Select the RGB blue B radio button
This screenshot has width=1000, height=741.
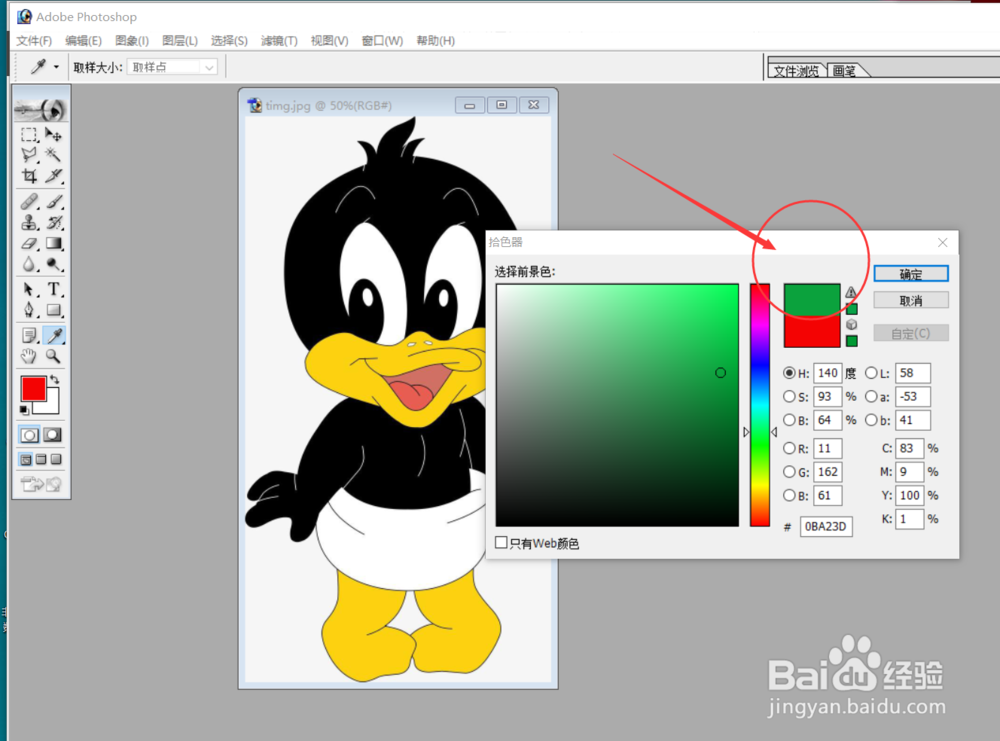[x=790, y=495]
